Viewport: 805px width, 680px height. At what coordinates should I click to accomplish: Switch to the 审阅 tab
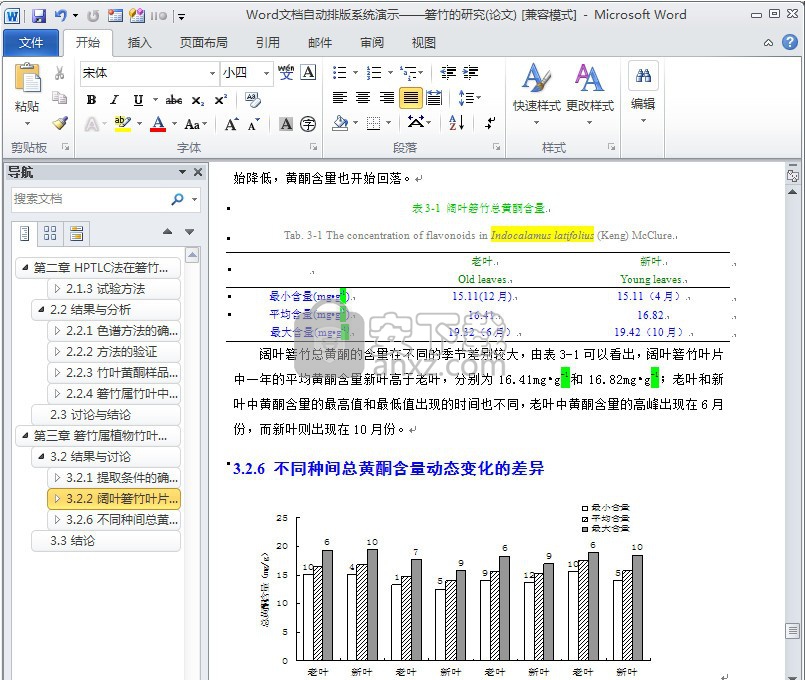pos(372,43)
